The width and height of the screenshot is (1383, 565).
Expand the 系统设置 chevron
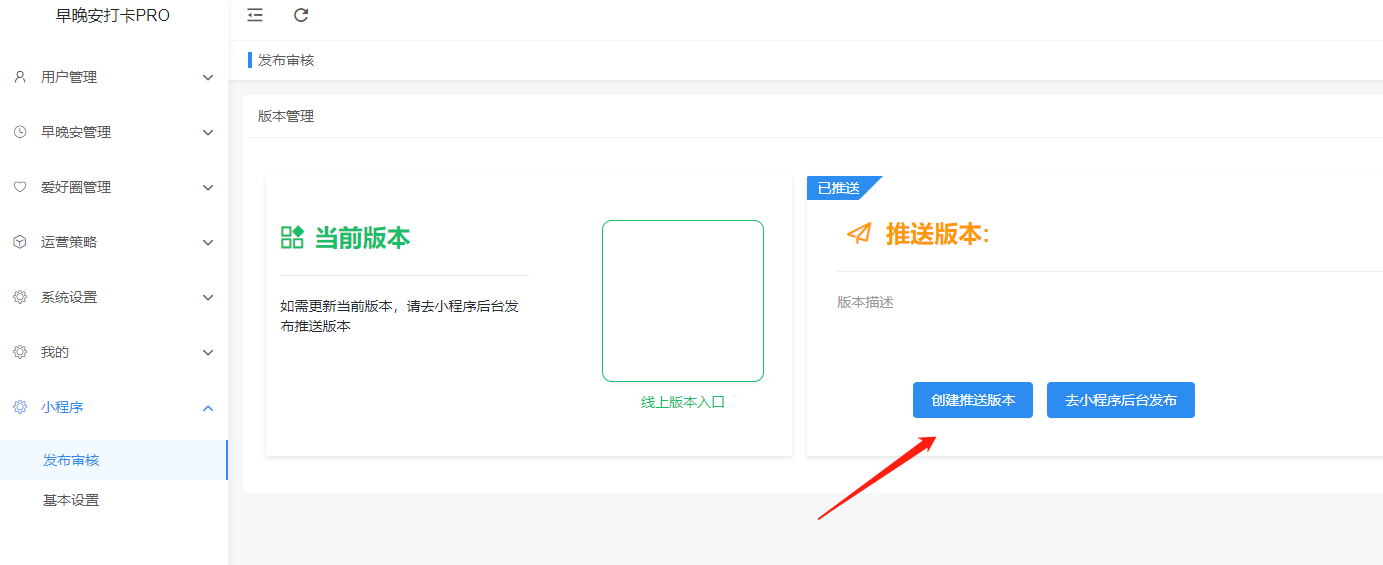[x=208, y=297]
